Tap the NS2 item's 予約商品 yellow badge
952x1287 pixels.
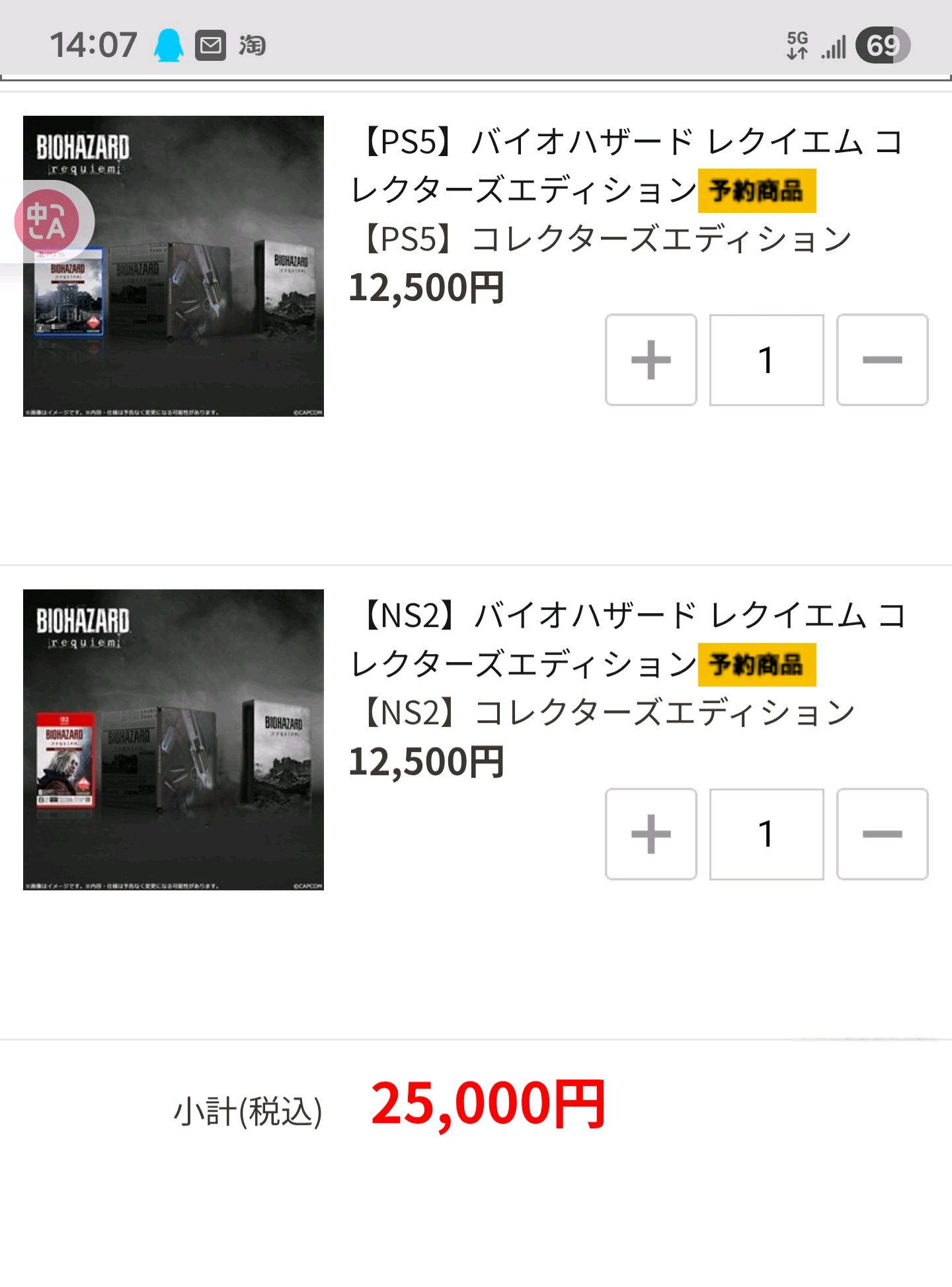[757, 665]
